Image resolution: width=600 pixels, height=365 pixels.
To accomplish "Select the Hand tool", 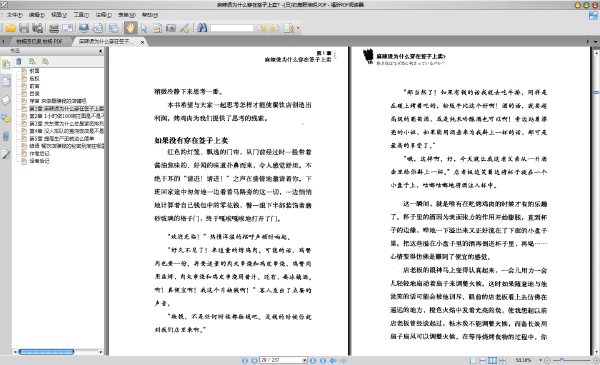I will coord(130,28).
